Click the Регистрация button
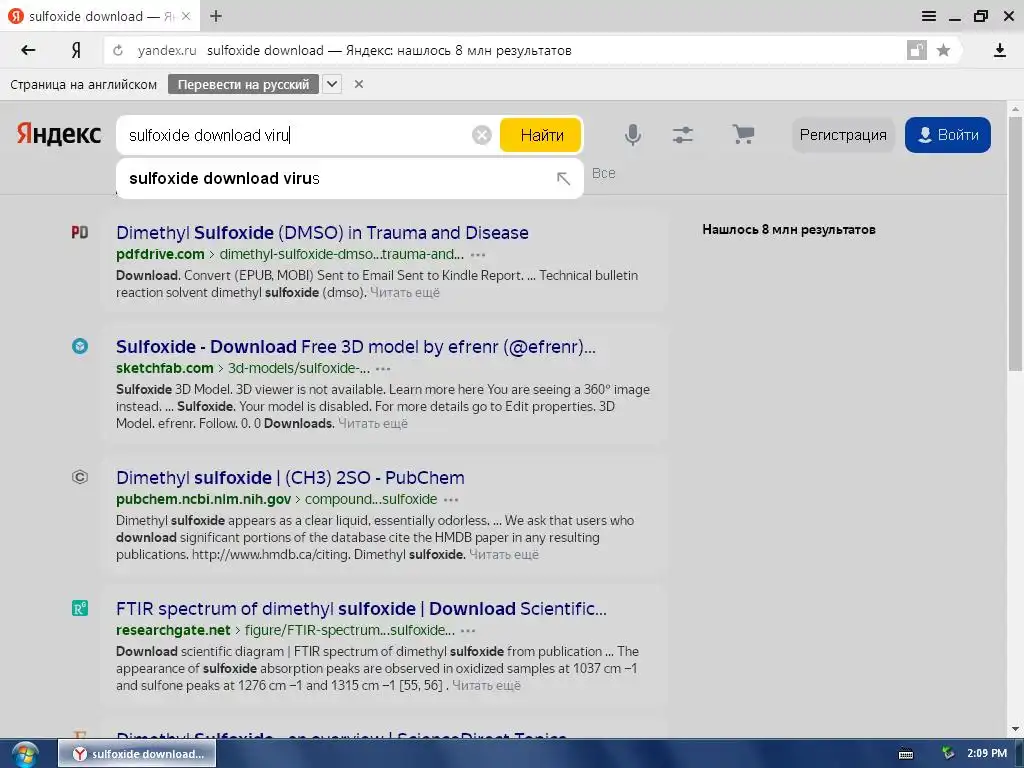This screenshot has width=1024, height=768. coord(843,135)
